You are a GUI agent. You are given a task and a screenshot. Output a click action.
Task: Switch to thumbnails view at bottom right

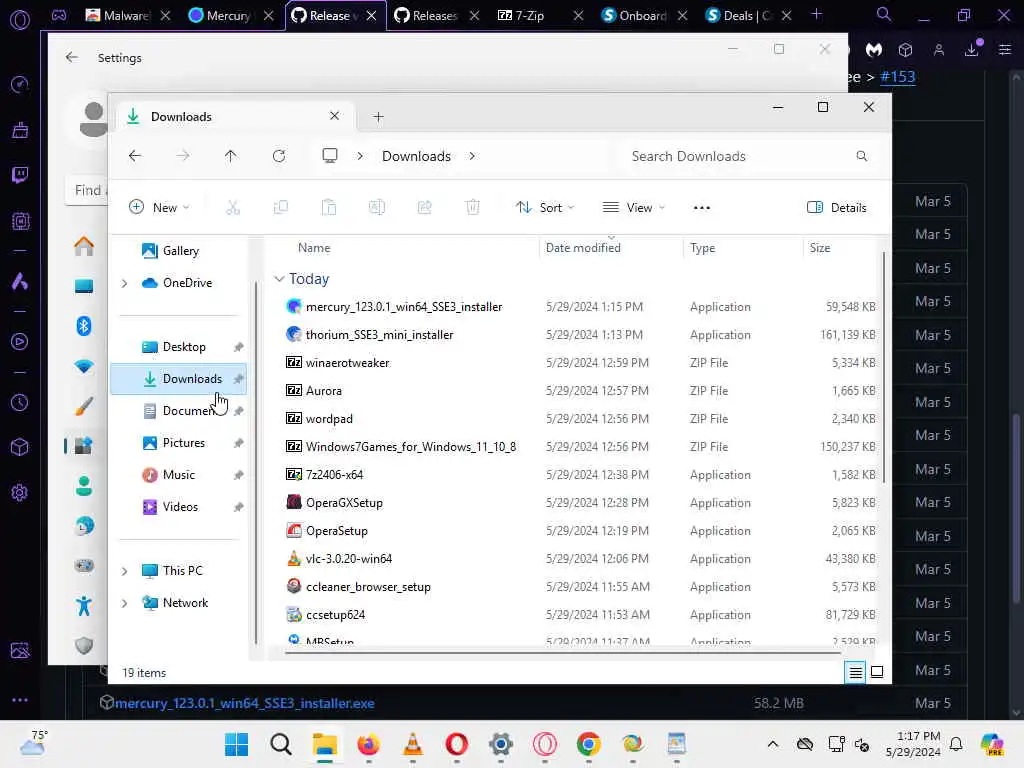coord(877,672)
